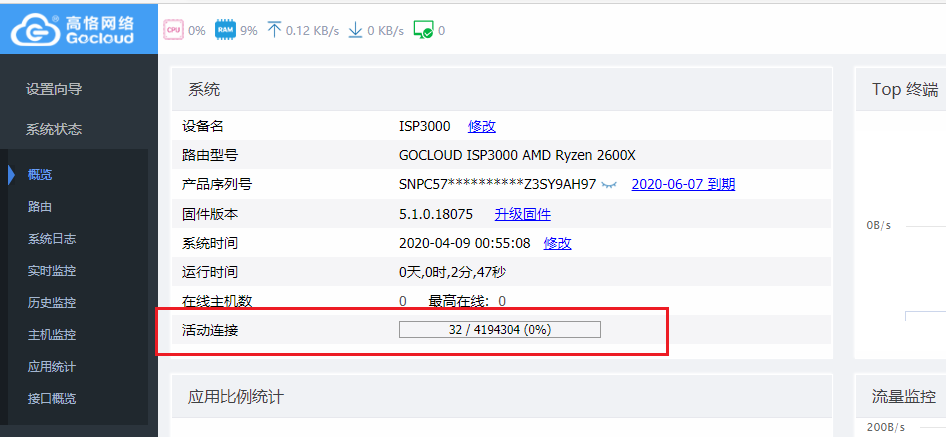Click the 升级固件 firmware upgrade link
Screen dimensions: 946x437
[522, 214]
